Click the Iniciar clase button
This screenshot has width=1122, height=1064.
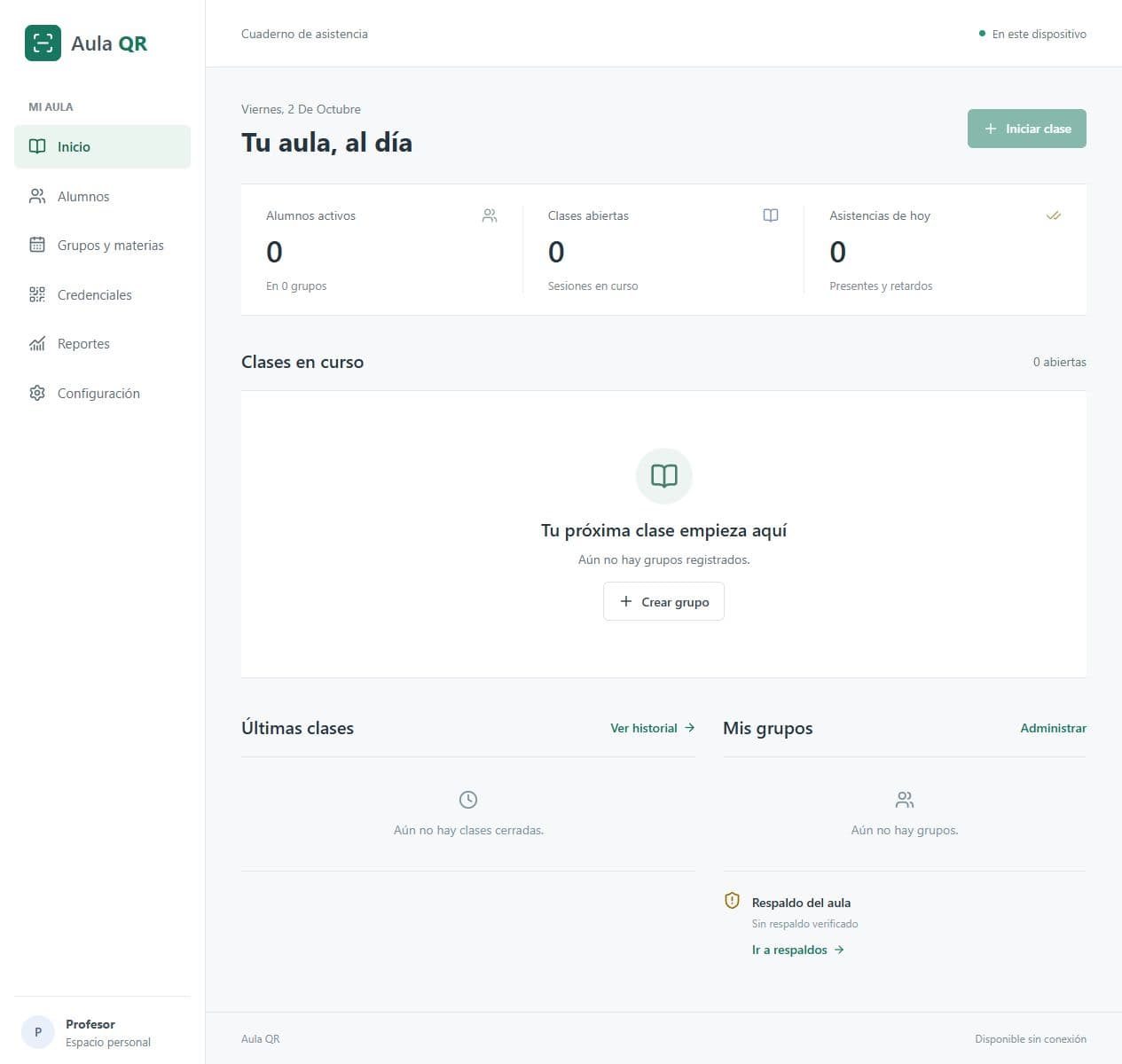(1026, 129)
